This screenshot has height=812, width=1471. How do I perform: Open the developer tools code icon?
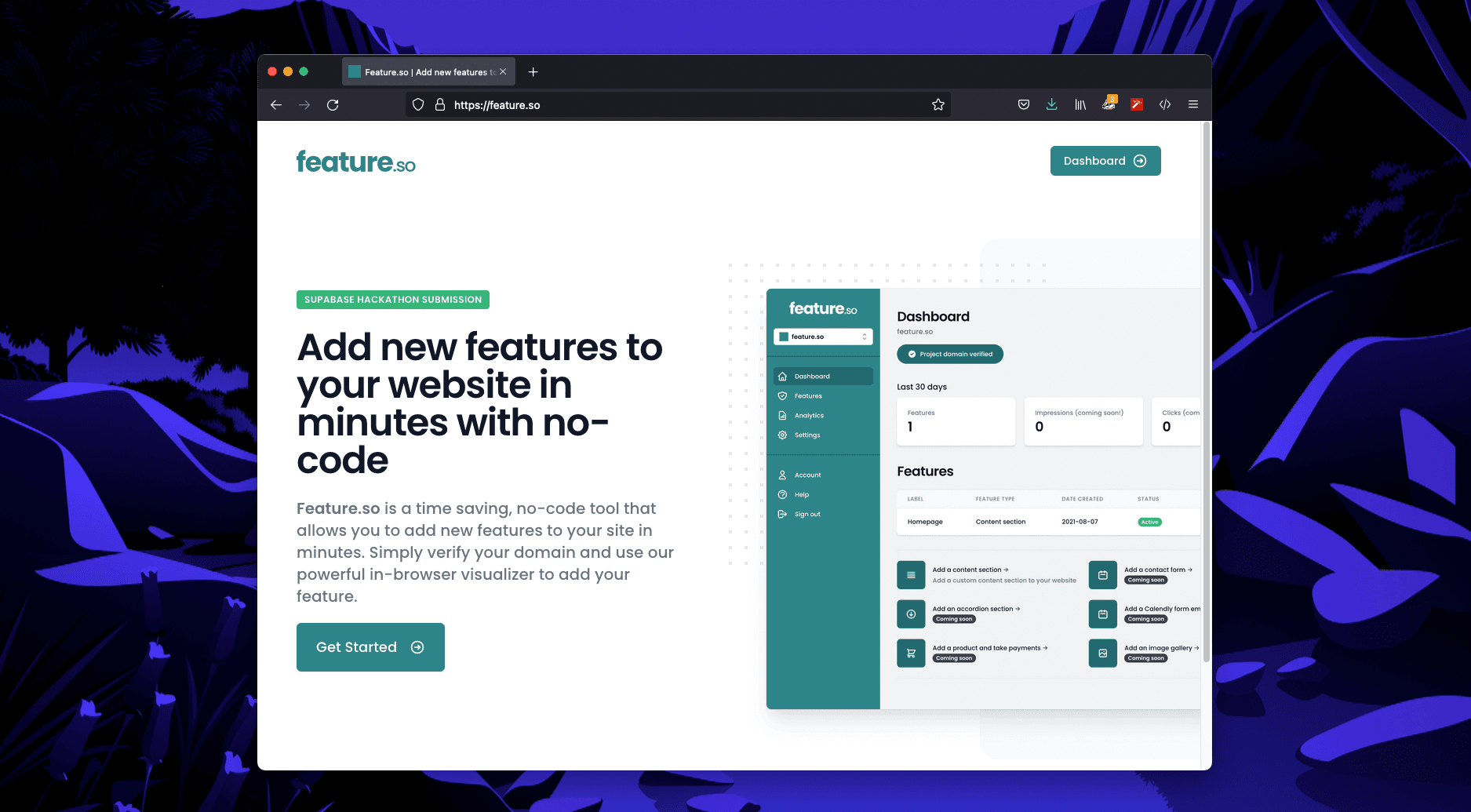click(1165, 104)
